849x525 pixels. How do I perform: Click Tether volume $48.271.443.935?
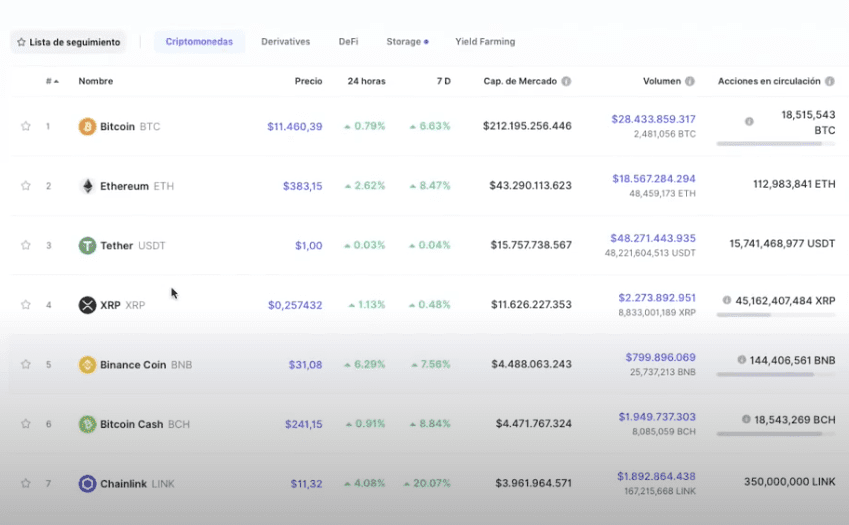click(x=653, y=238)
